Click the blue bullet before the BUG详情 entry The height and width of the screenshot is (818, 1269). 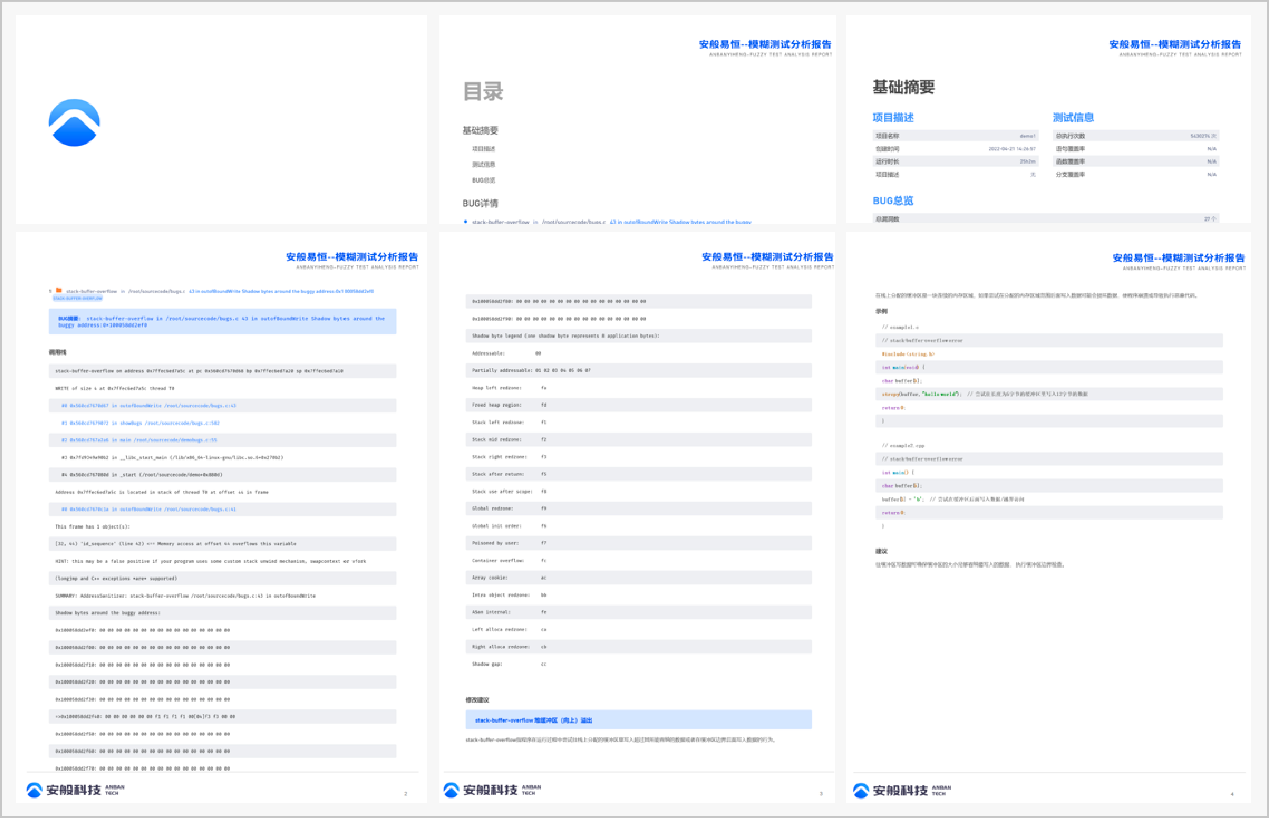(465, 222)
